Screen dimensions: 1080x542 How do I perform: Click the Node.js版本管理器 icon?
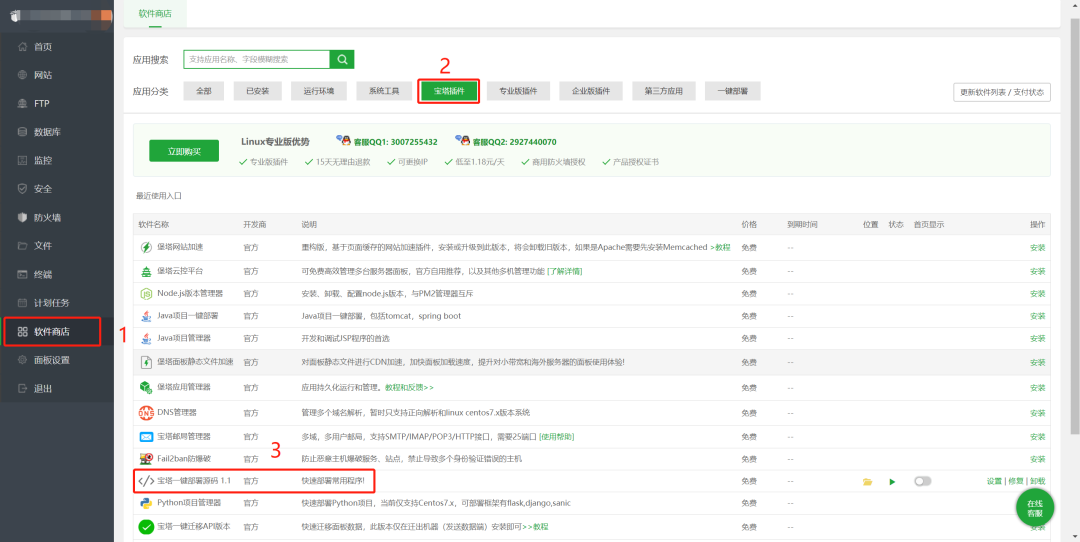coord(146,294)
